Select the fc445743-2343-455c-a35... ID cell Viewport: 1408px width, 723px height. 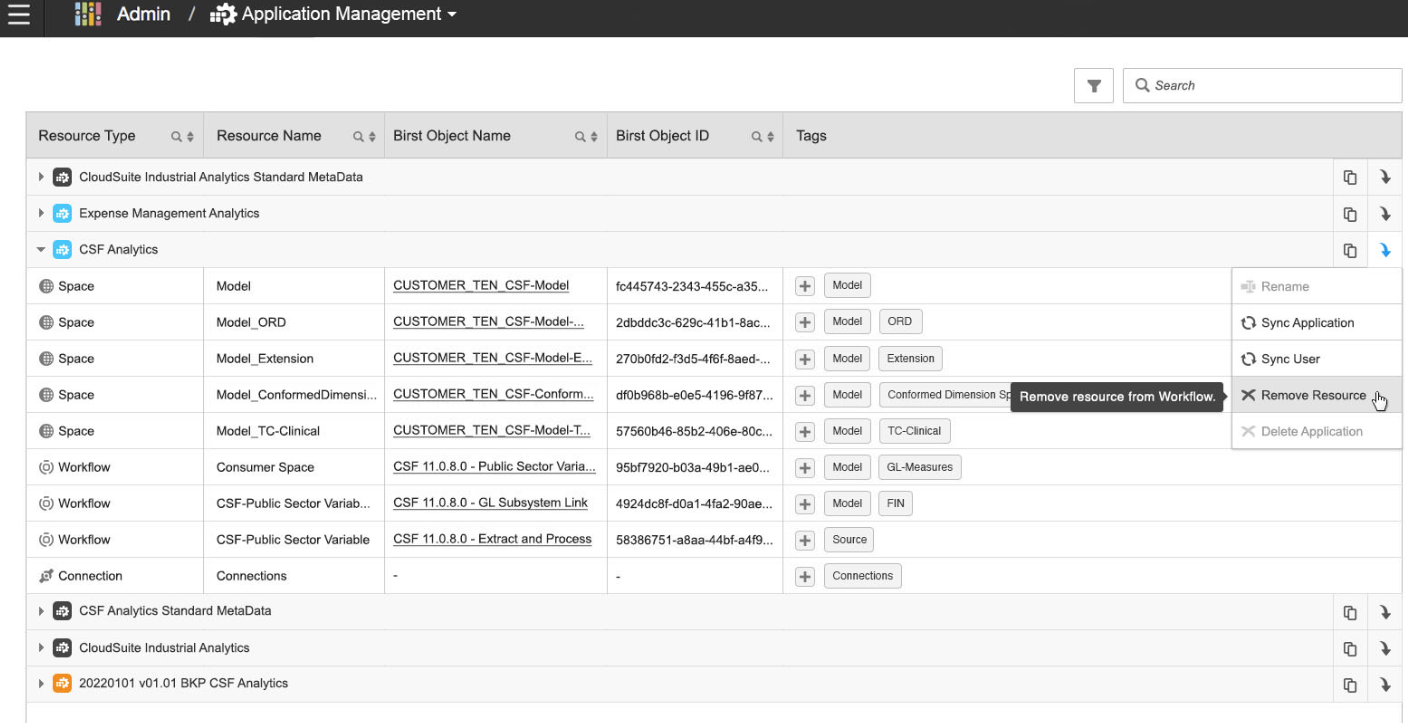(x=695, y=286)
